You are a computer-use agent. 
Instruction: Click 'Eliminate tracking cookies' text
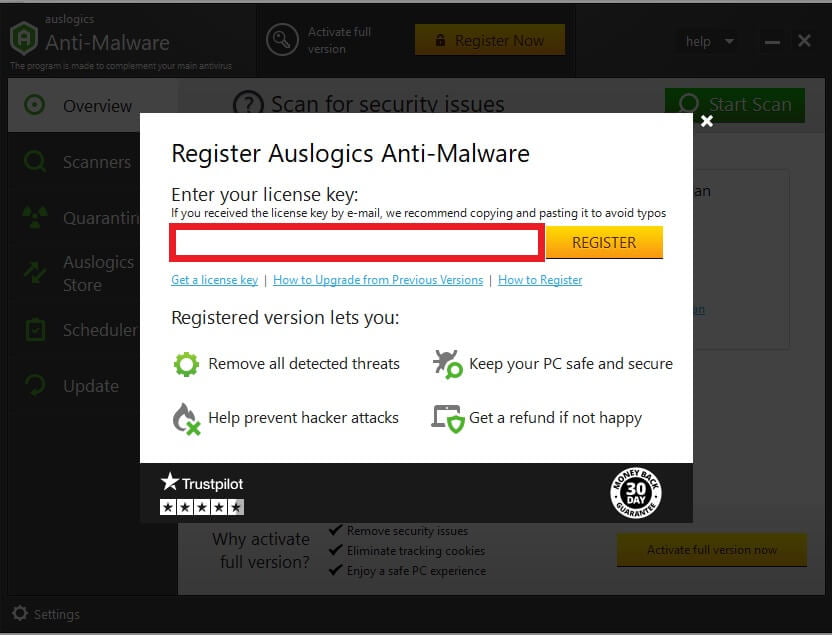pyautogui.click(x=416, y=551)
